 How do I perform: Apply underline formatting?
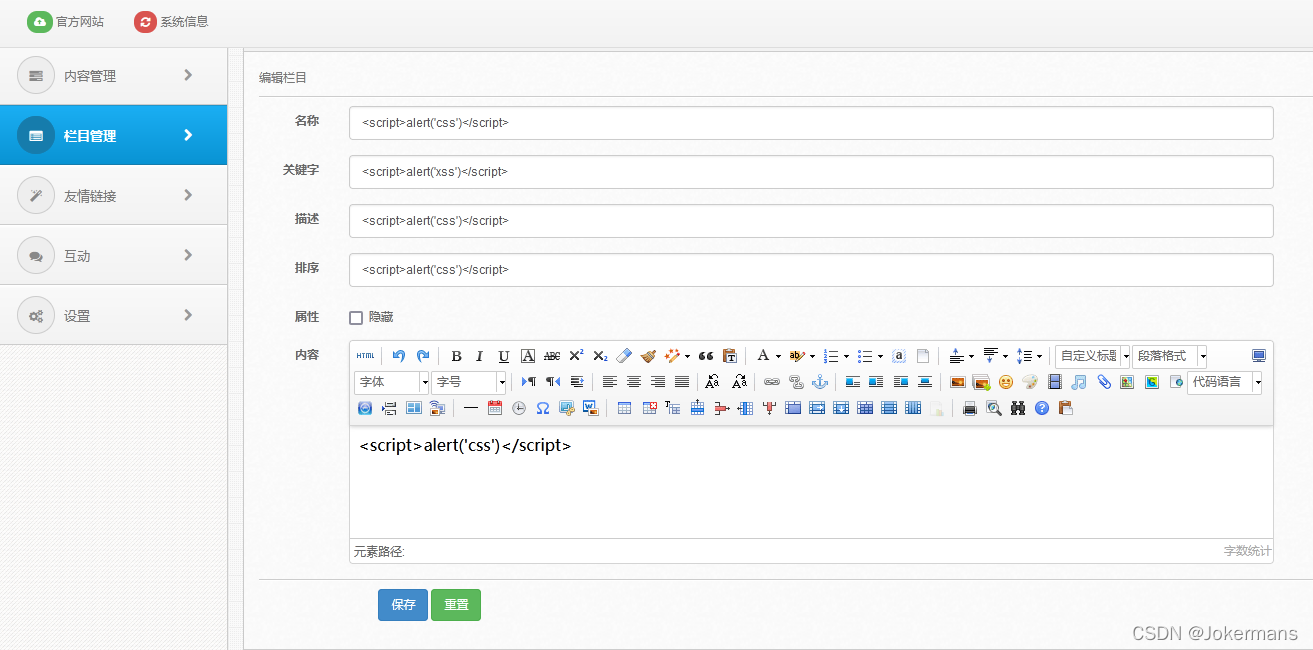(x=504, y=356)
